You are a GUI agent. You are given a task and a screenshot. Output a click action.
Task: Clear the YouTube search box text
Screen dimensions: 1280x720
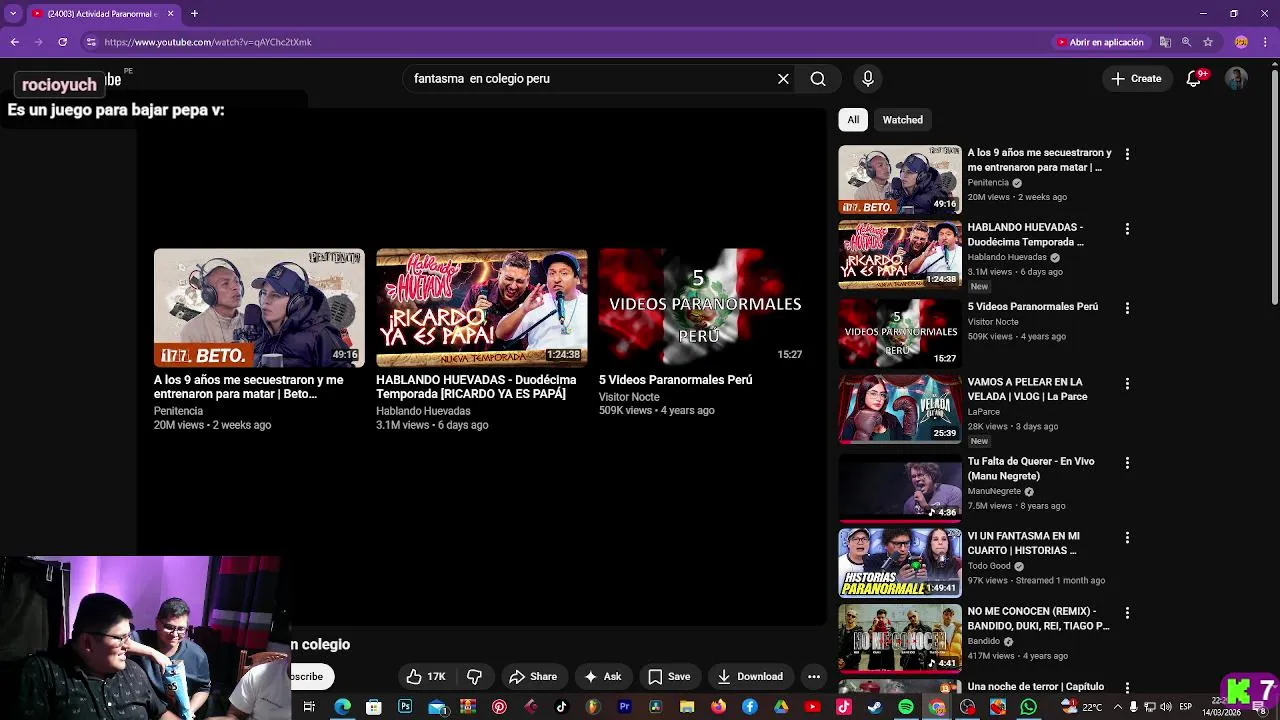point(783,79)
